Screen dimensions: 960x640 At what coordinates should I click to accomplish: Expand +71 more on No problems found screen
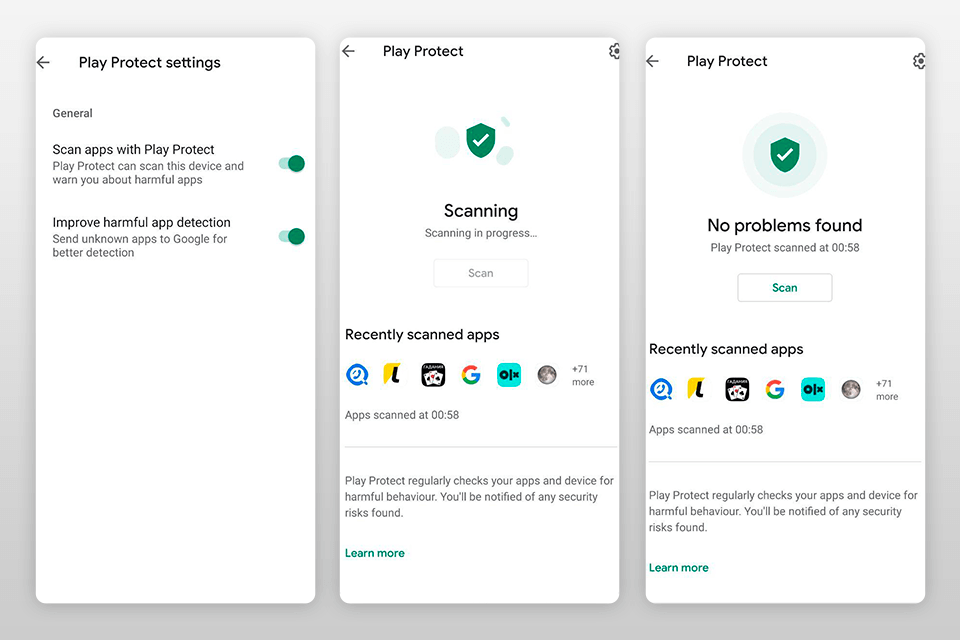tap(886, 389)
